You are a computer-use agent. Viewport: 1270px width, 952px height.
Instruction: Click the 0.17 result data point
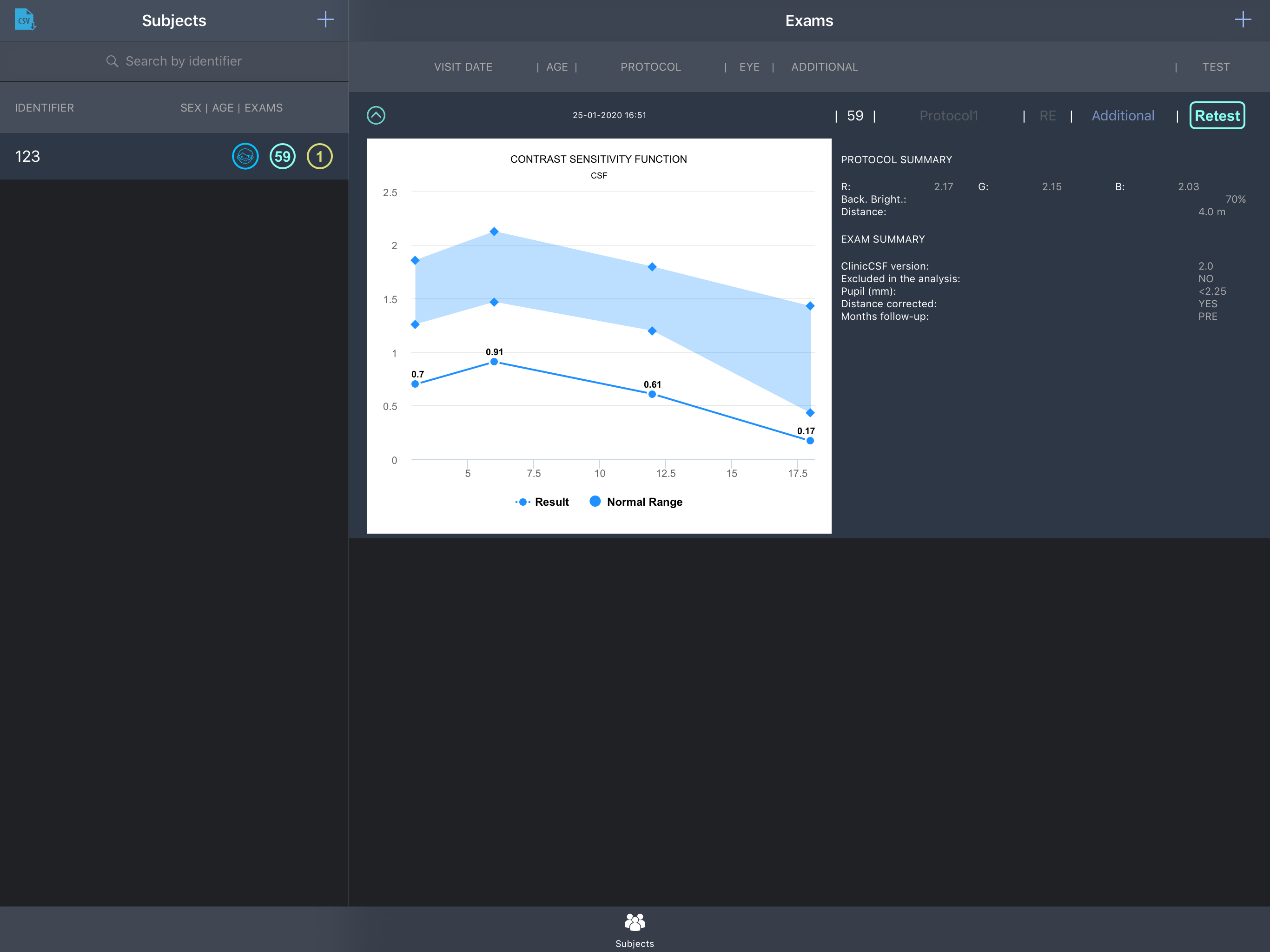(x=809, y=440)
